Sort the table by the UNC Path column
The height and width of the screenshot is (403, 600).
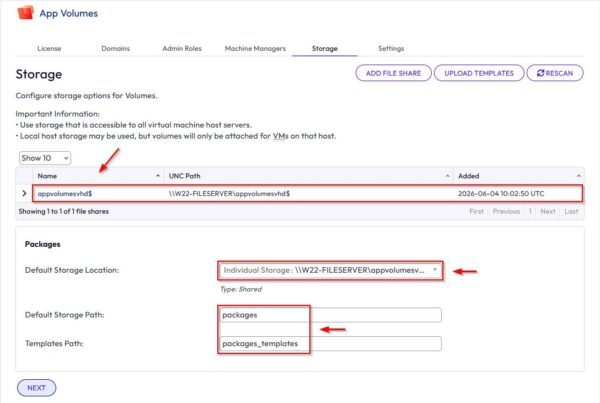pyautogui.click(x=308, y=176)
